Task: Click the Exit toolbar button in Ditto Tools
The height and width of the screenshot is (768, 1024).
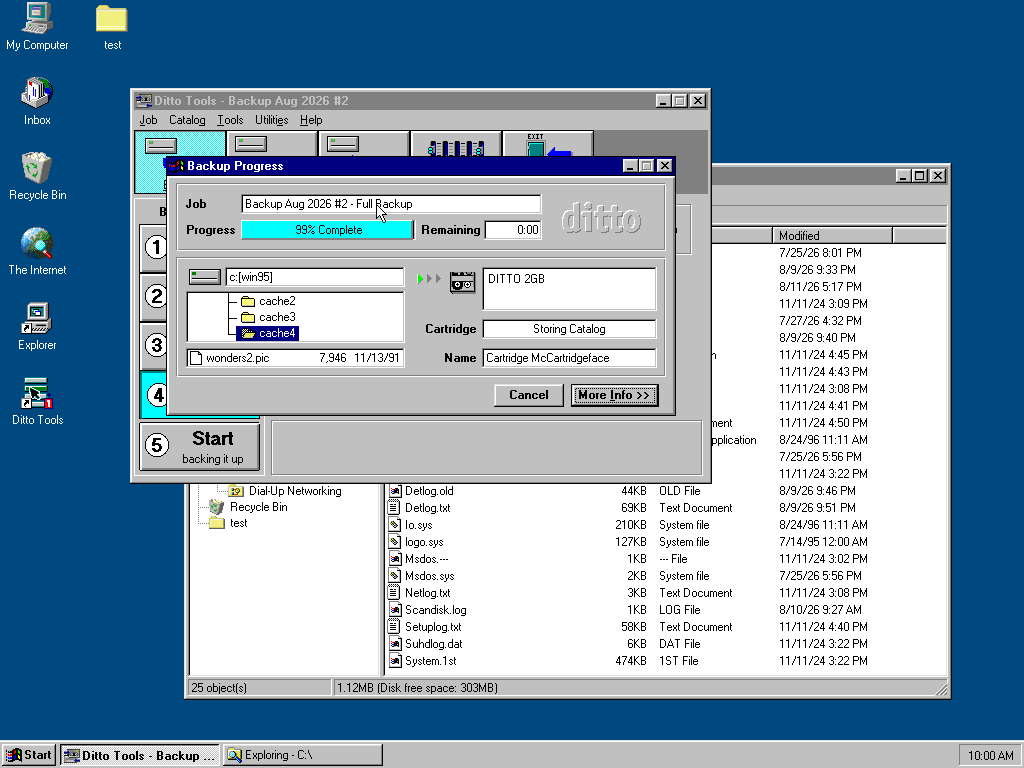Action: coord(548,144)
